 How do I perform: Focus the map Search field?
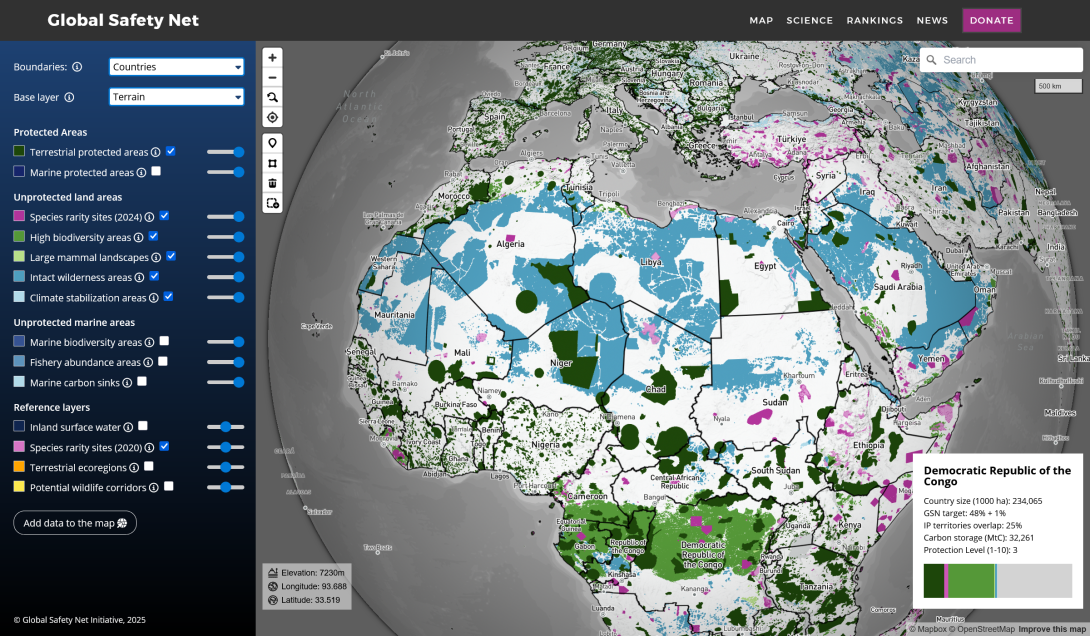1001,60
